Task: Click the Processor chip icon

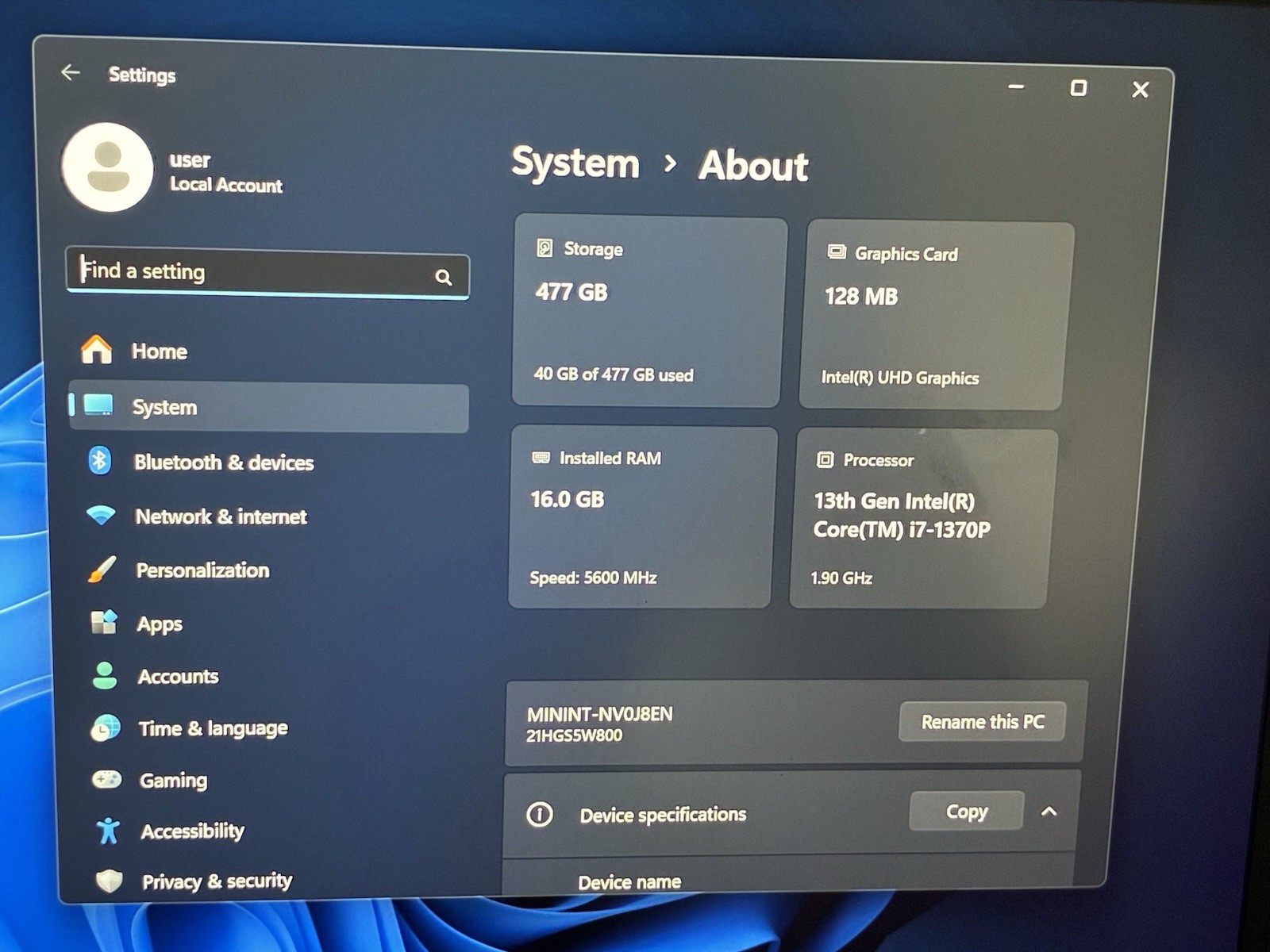Action: [x=825, y=459]
